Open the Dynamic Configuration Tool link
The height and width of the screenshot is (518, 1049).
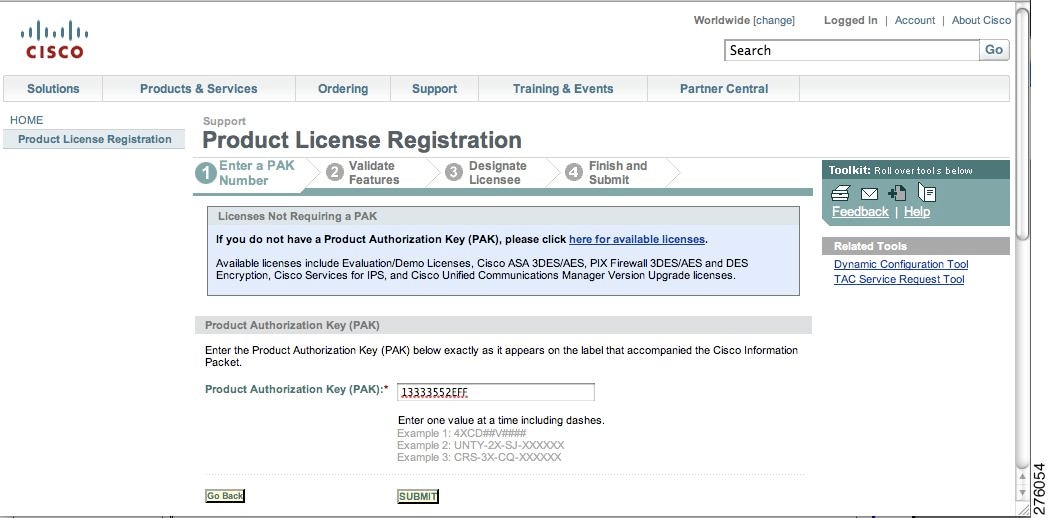[x=900, y=264]
